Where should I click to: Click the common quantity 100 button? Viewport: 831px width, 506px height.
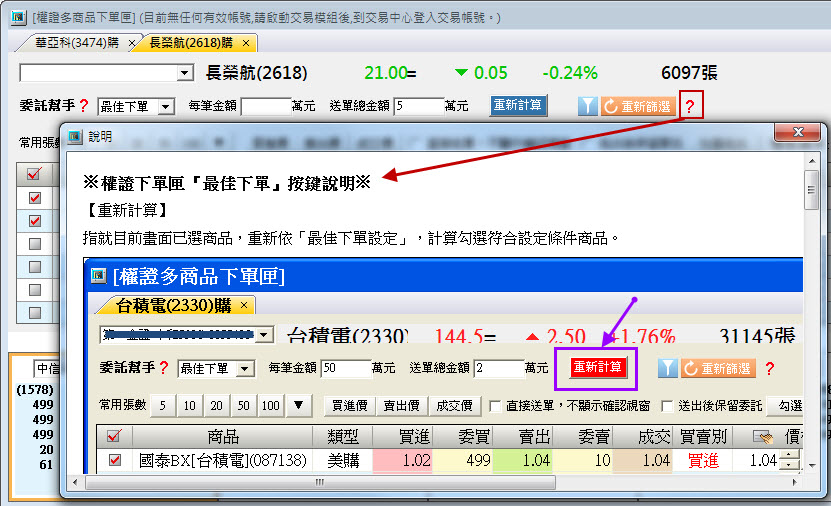click(x=271, y=406)
